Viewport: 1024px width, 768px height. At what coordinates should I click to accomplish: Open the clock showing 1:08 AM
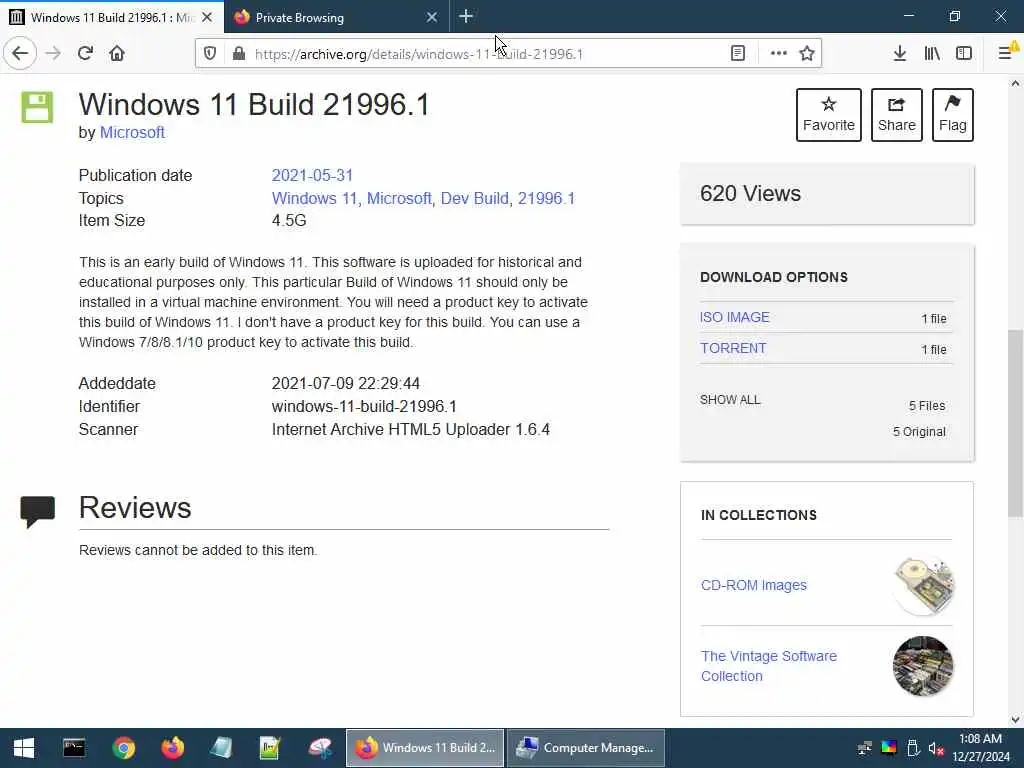click(x=981, y=748)
